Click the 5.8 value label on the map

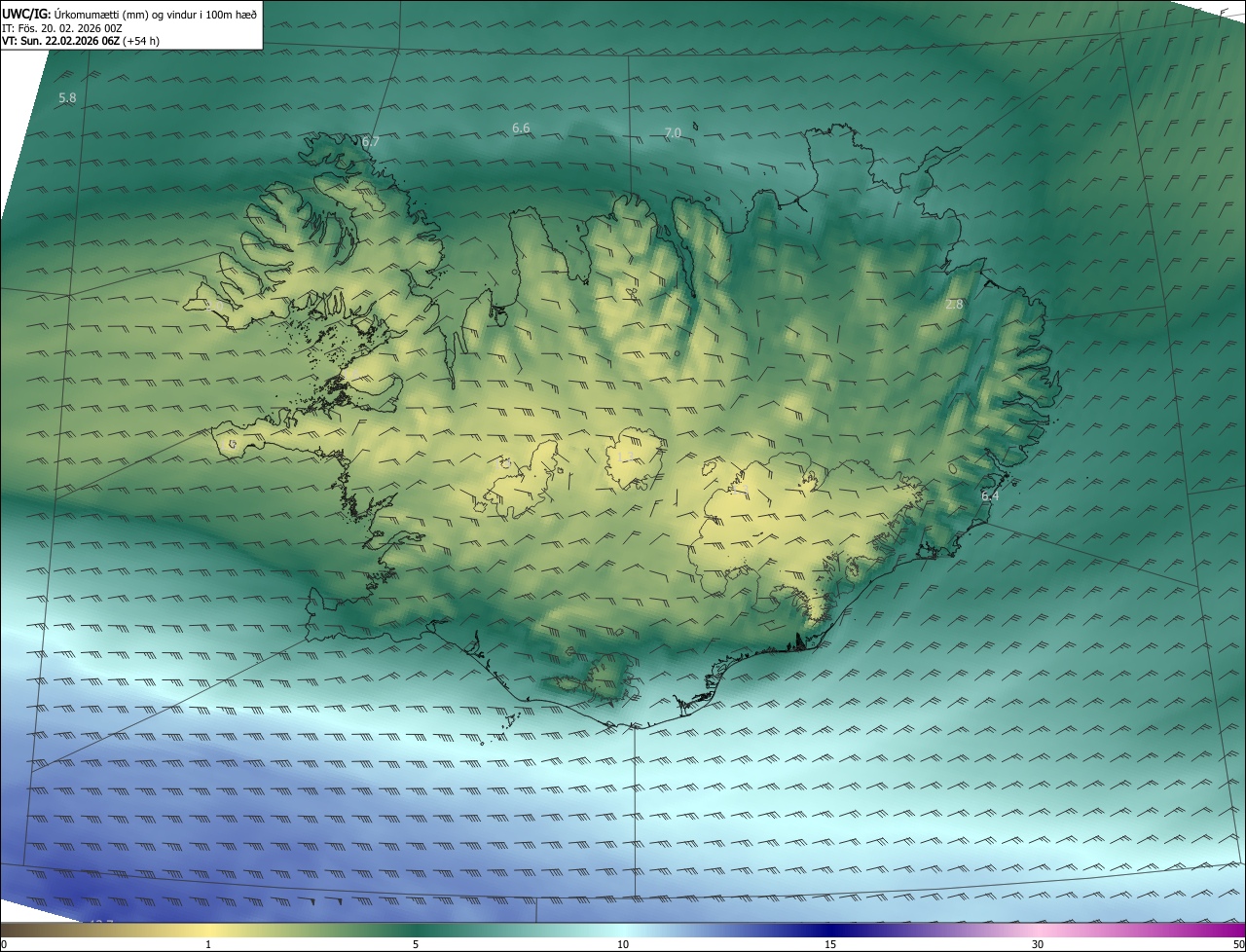pos(67,98)
